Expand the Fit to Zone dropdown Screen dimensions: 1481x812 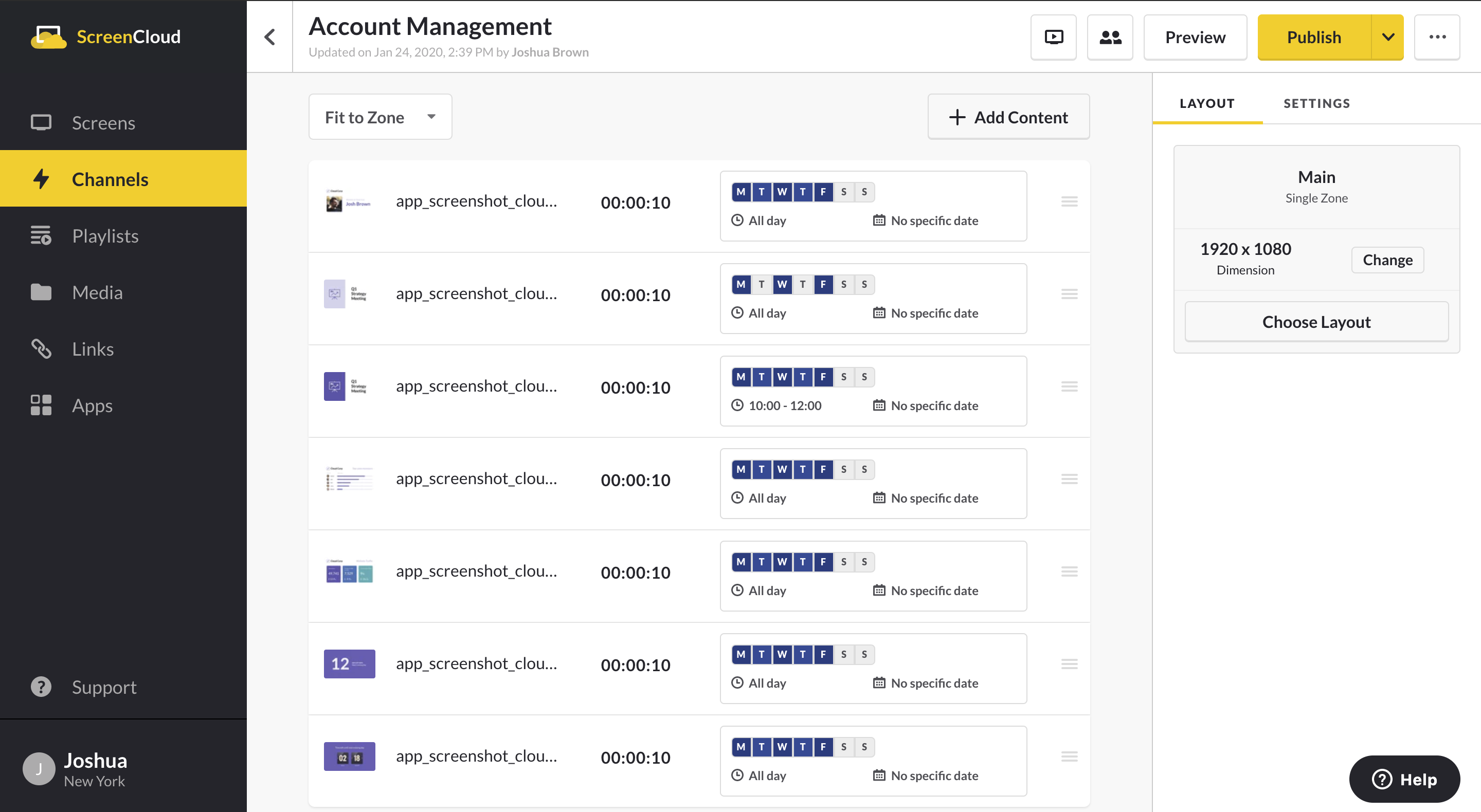[x=380, y=117]
